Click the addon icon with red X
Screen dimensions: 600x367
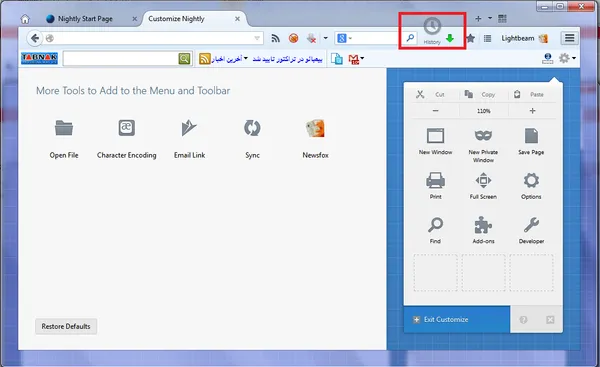tap(312, 38)
